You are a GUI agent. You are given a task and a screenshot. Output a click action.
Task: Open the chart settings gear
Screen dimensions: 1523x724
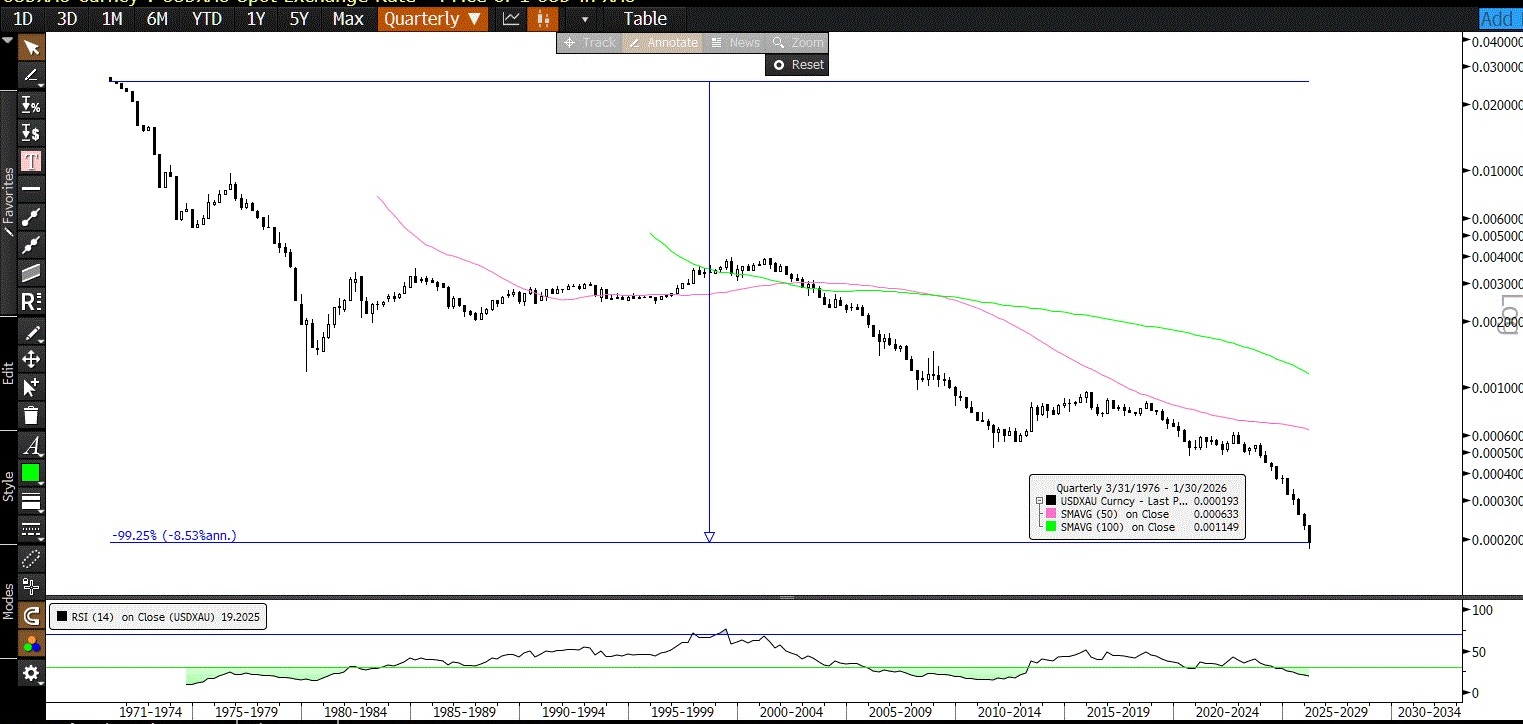[x=31, y=673]
